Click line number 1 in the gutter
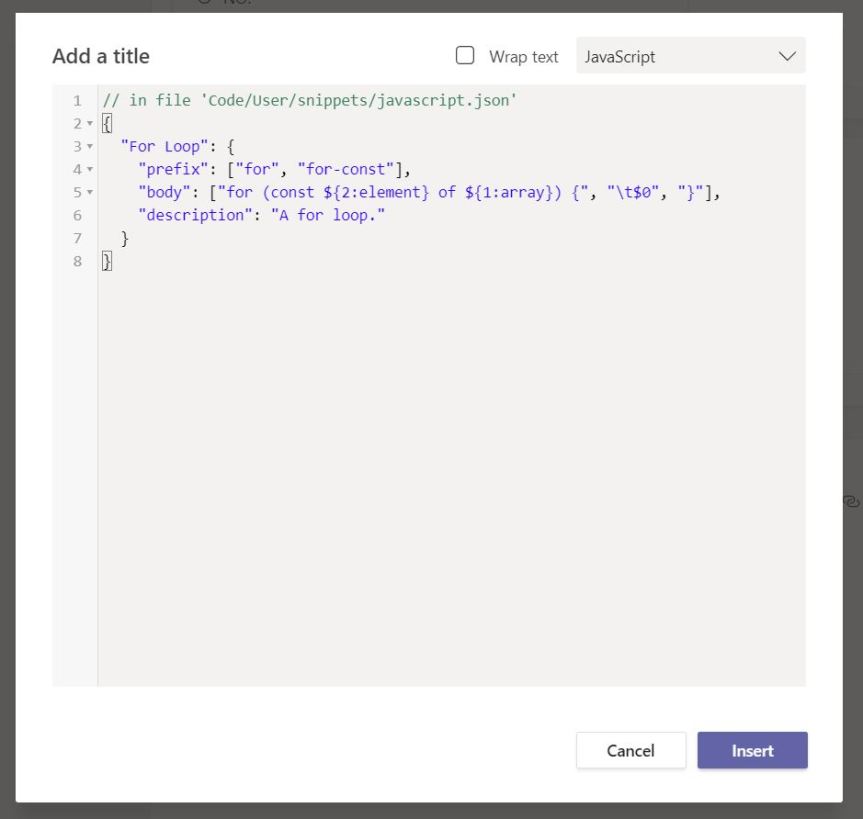 (77, 101)
